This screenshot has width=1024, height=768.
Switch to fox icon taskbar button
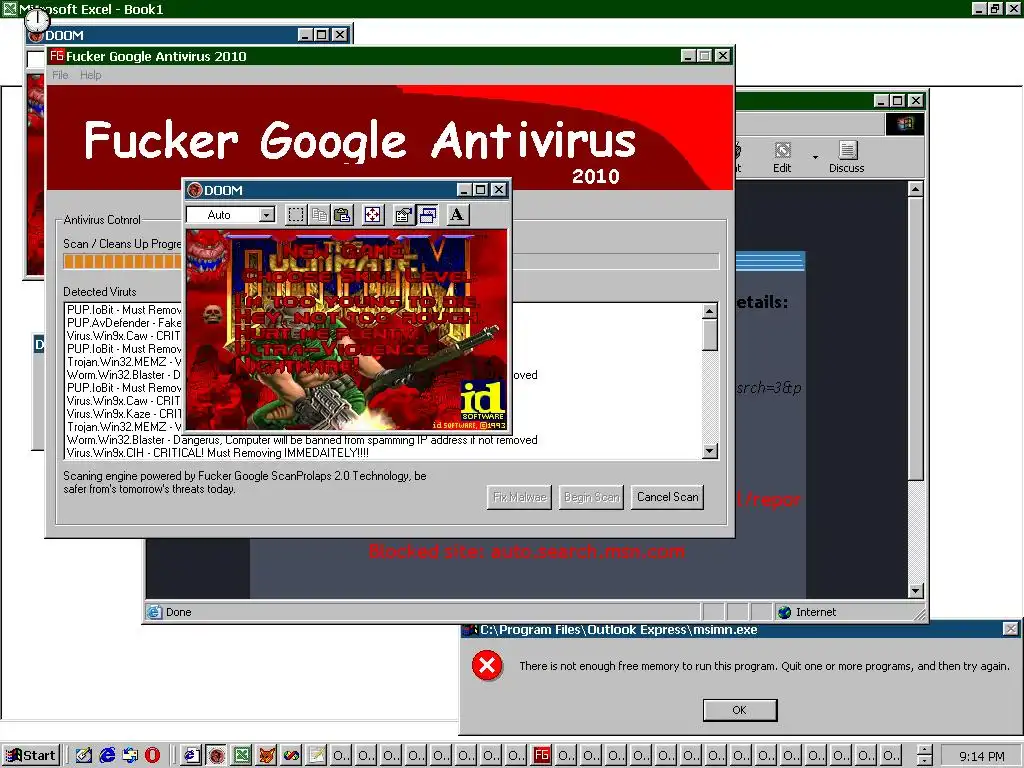[x=266, y=755]
